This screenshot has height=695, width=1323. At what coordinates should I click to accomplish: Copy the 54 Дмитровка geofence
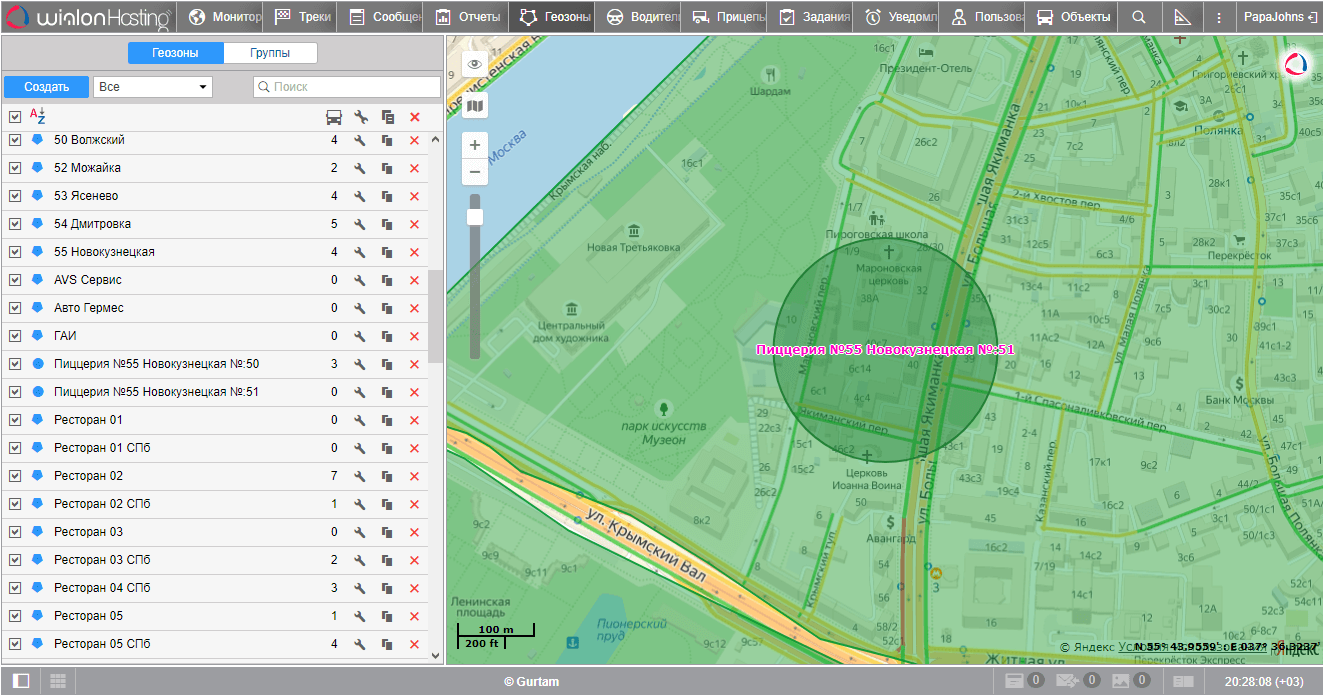[x=387, y=224]
